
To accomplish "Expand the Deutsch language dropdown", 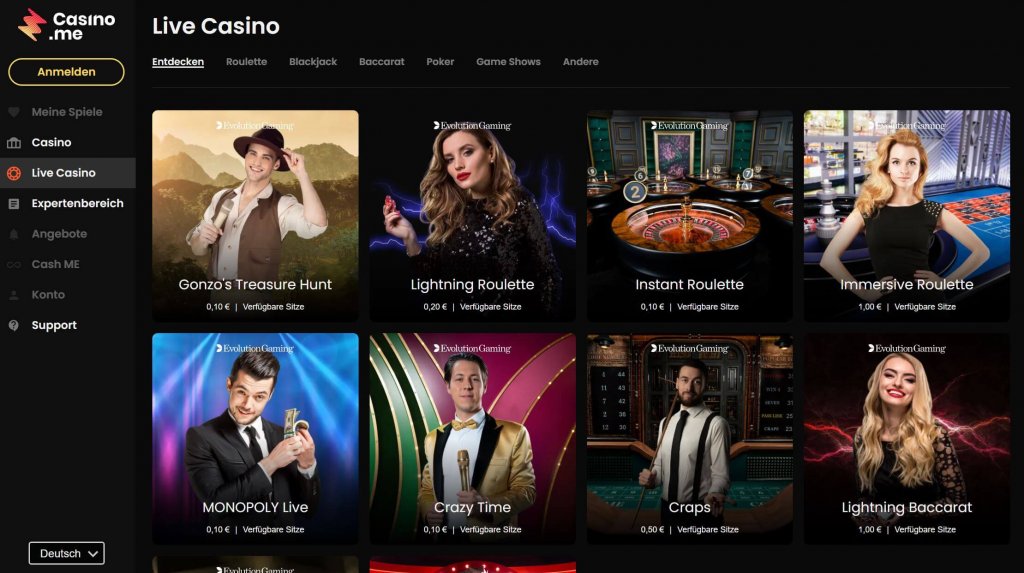I will pyautogui.click(x=67, y=553).
